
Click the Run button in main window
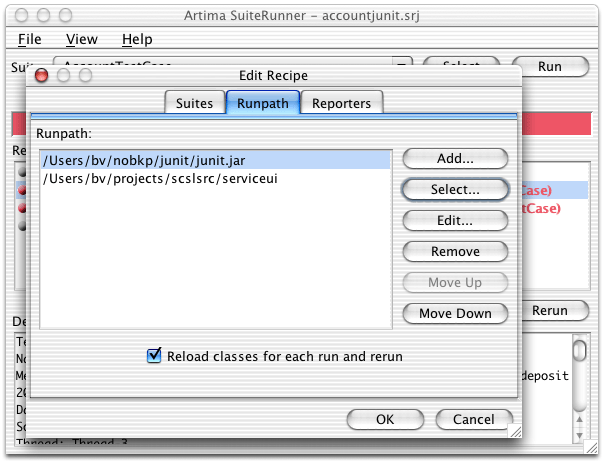click(550, 66)
